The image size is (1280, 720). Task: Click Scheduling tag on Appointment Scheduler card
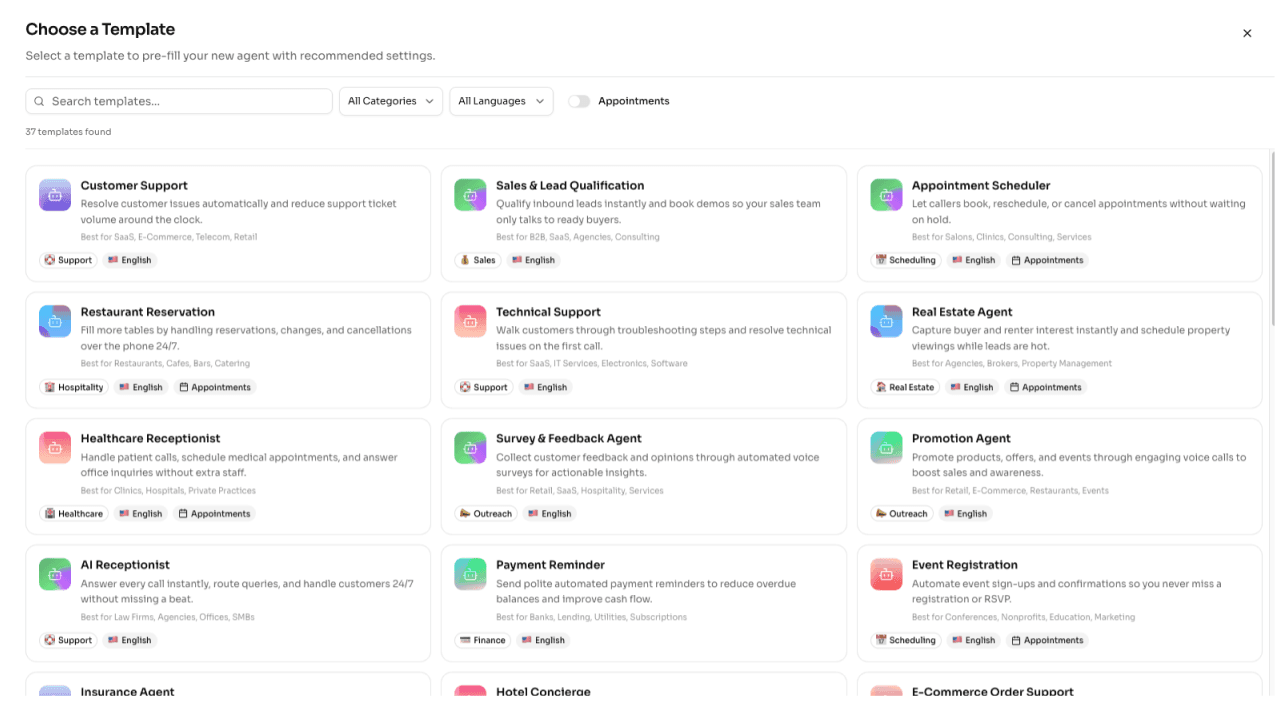(x=906, y=260)
